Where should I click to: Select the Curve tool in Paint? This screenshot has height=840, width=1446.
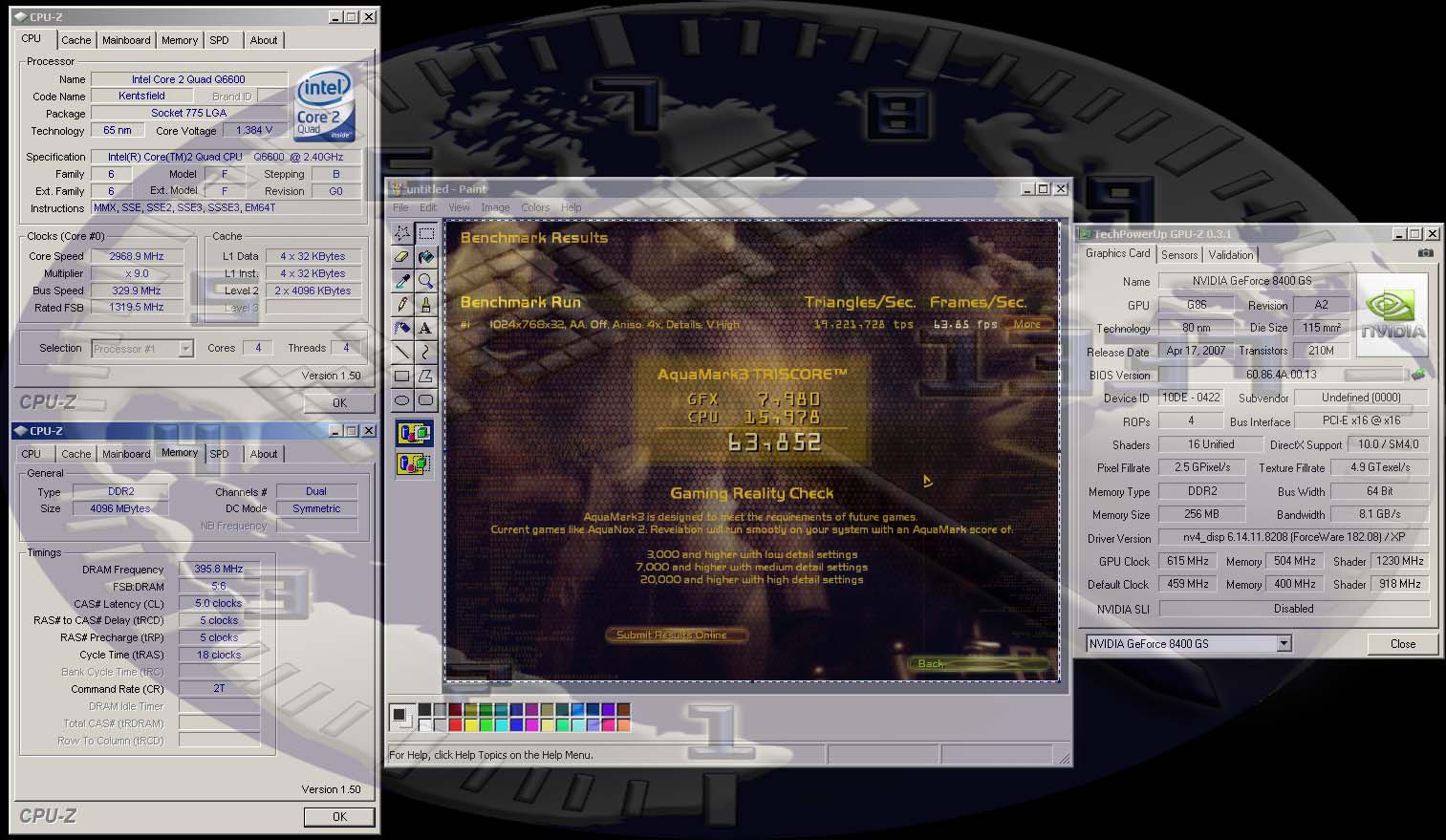[426, 353]
